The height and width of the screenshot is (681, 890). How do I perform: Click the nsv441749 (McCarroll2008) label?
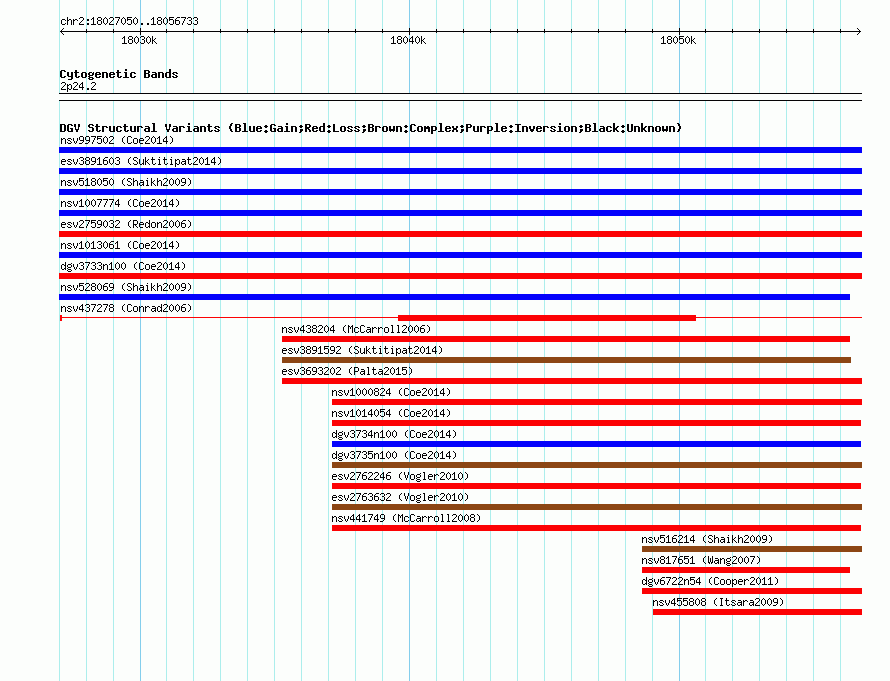[x=406, y=518]
